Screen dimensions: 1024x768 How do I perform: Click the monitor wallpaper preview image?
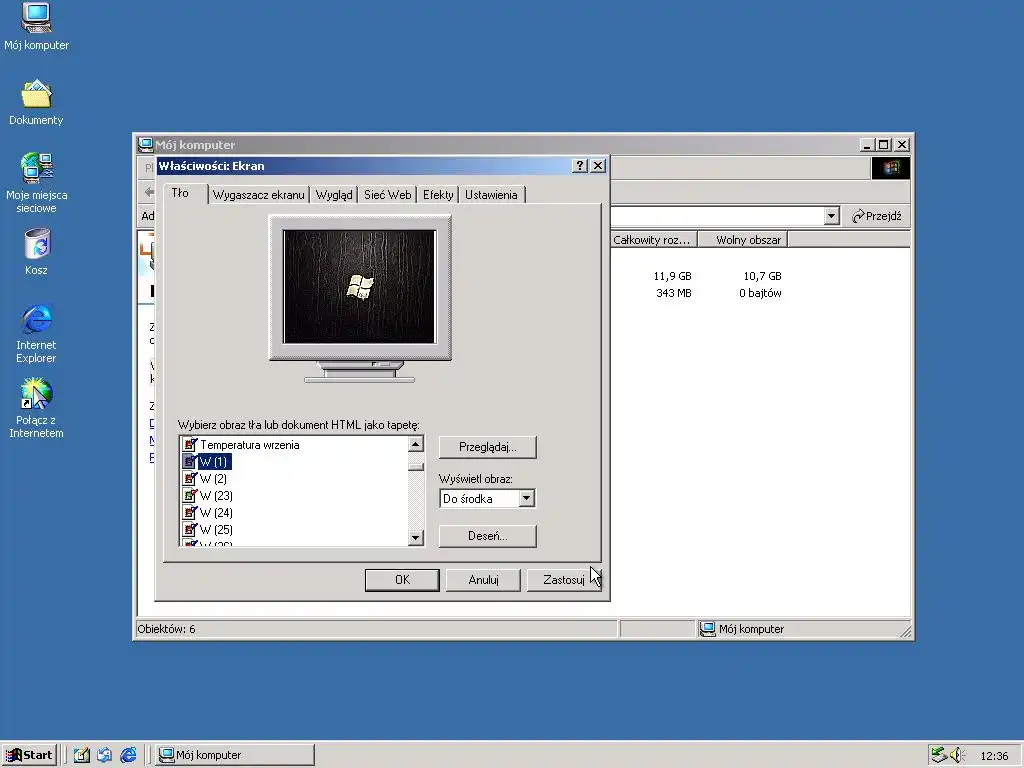pos(359,287)
